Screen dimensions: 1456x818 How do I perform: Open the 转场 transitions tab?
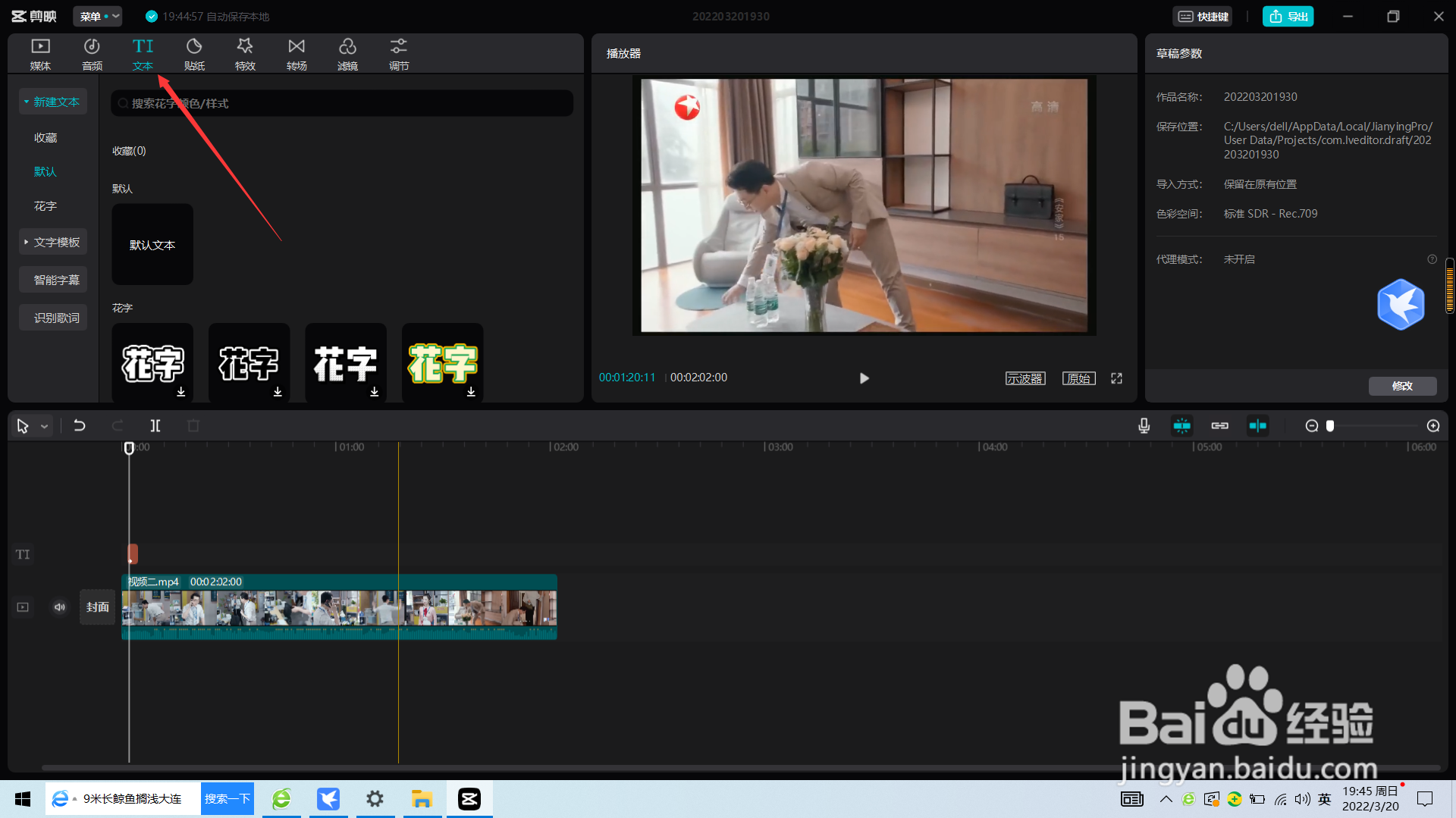297,54
